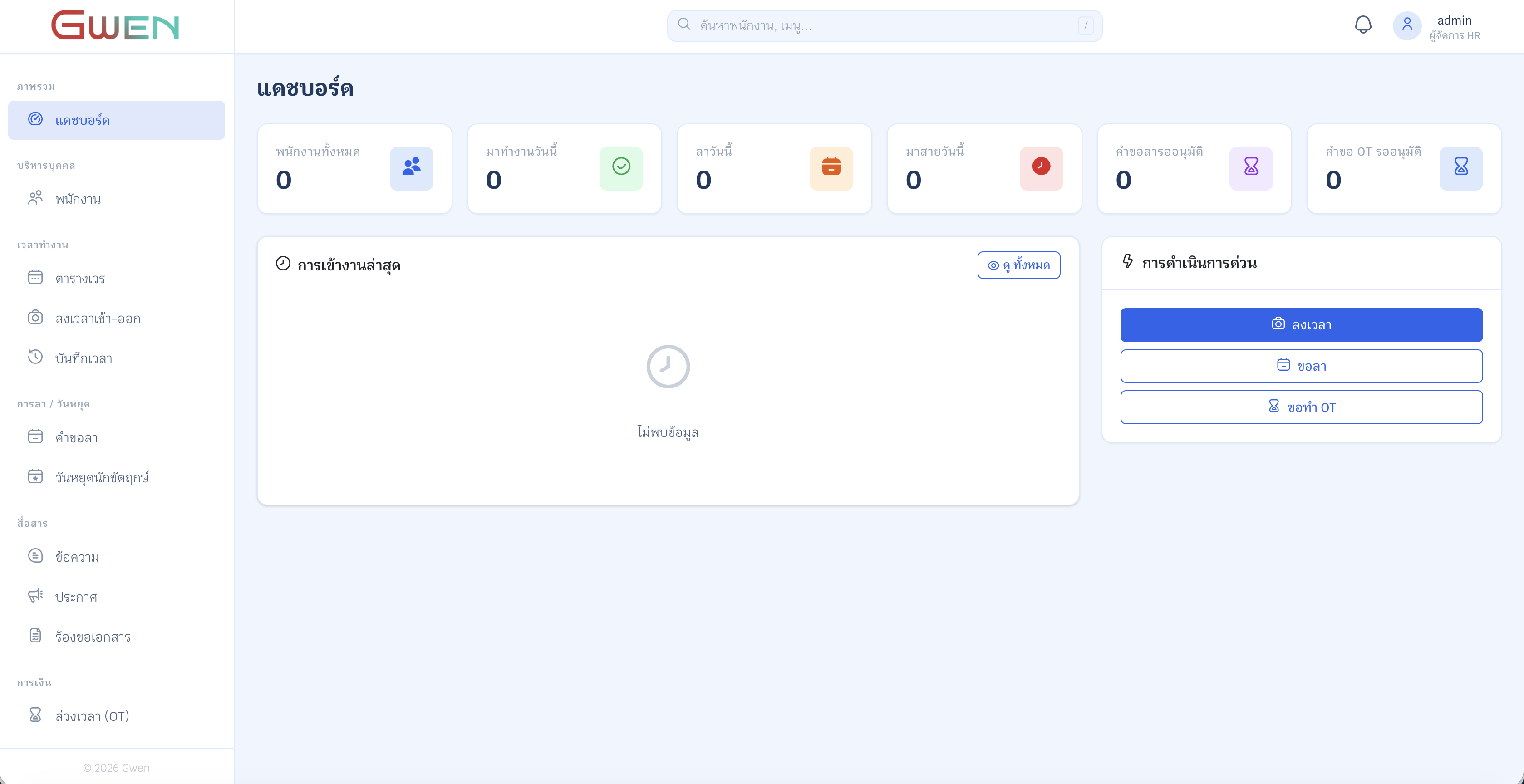Open the admin user avatar icon
Viewport: 1524px width, 784px height.
[x=1407, y=26]
